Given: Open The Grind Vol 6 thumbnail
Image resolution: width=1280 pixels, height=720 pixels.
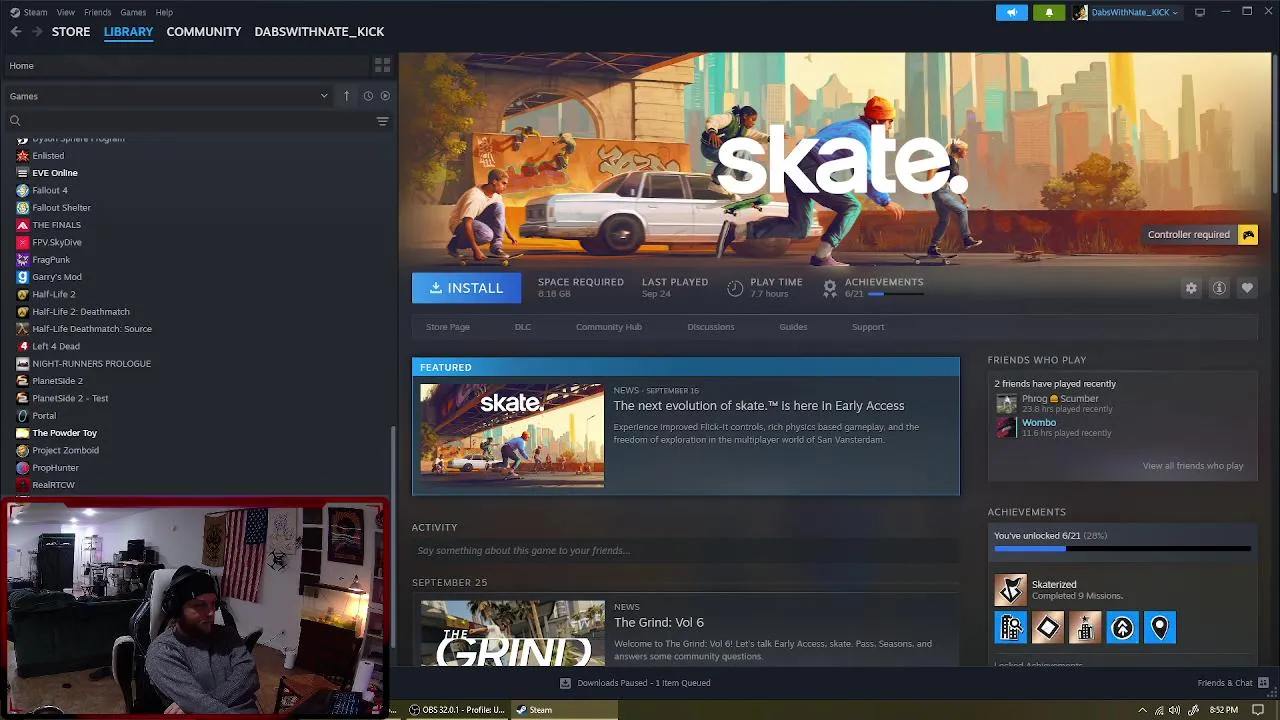Looking at the screenshot, I should tap(512, 633).
